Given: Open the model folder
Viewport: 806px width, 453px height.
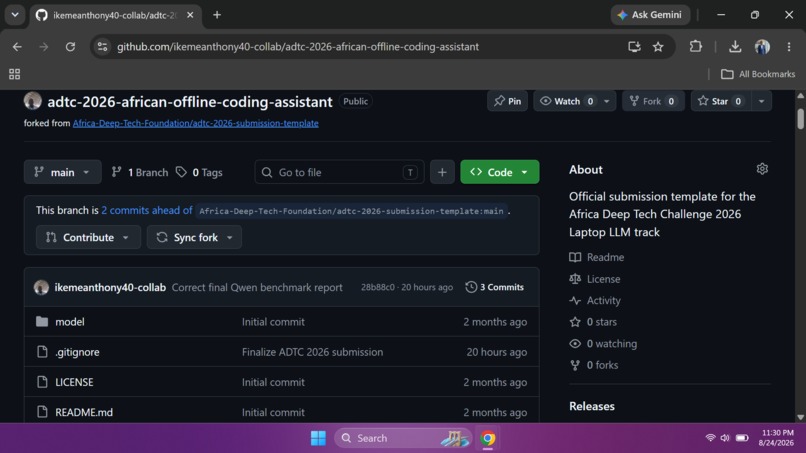Looking at the screenshot, I should (70, 322).
